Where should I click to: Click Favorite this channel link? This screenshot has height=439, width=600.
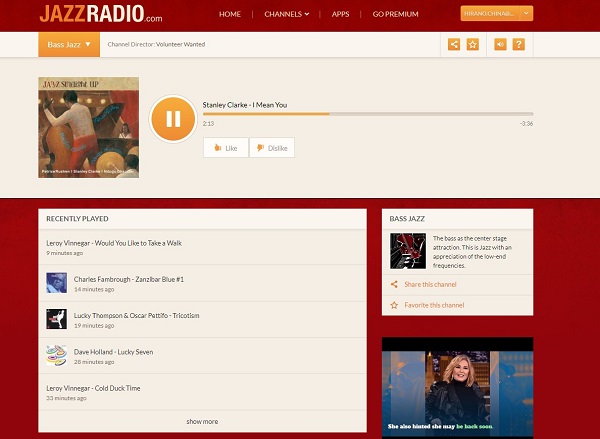pyautogui.click(x=434, y=305)
